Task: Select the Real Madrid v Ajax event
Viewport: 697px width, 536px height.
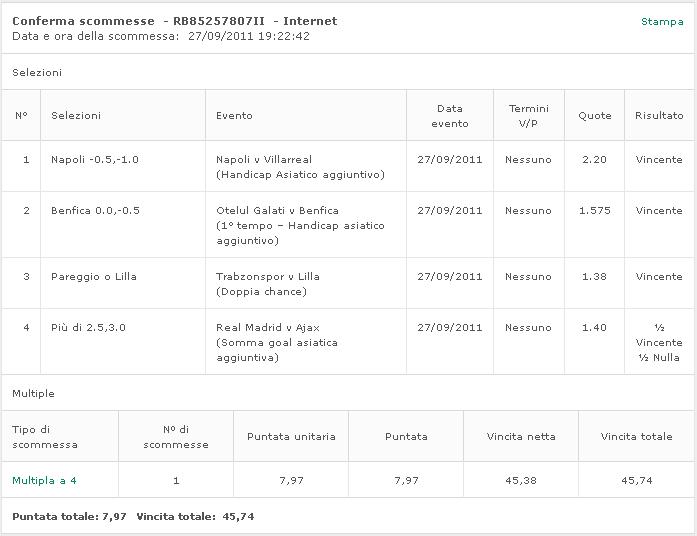Action: pyautogui.click(x=268, y=328)
